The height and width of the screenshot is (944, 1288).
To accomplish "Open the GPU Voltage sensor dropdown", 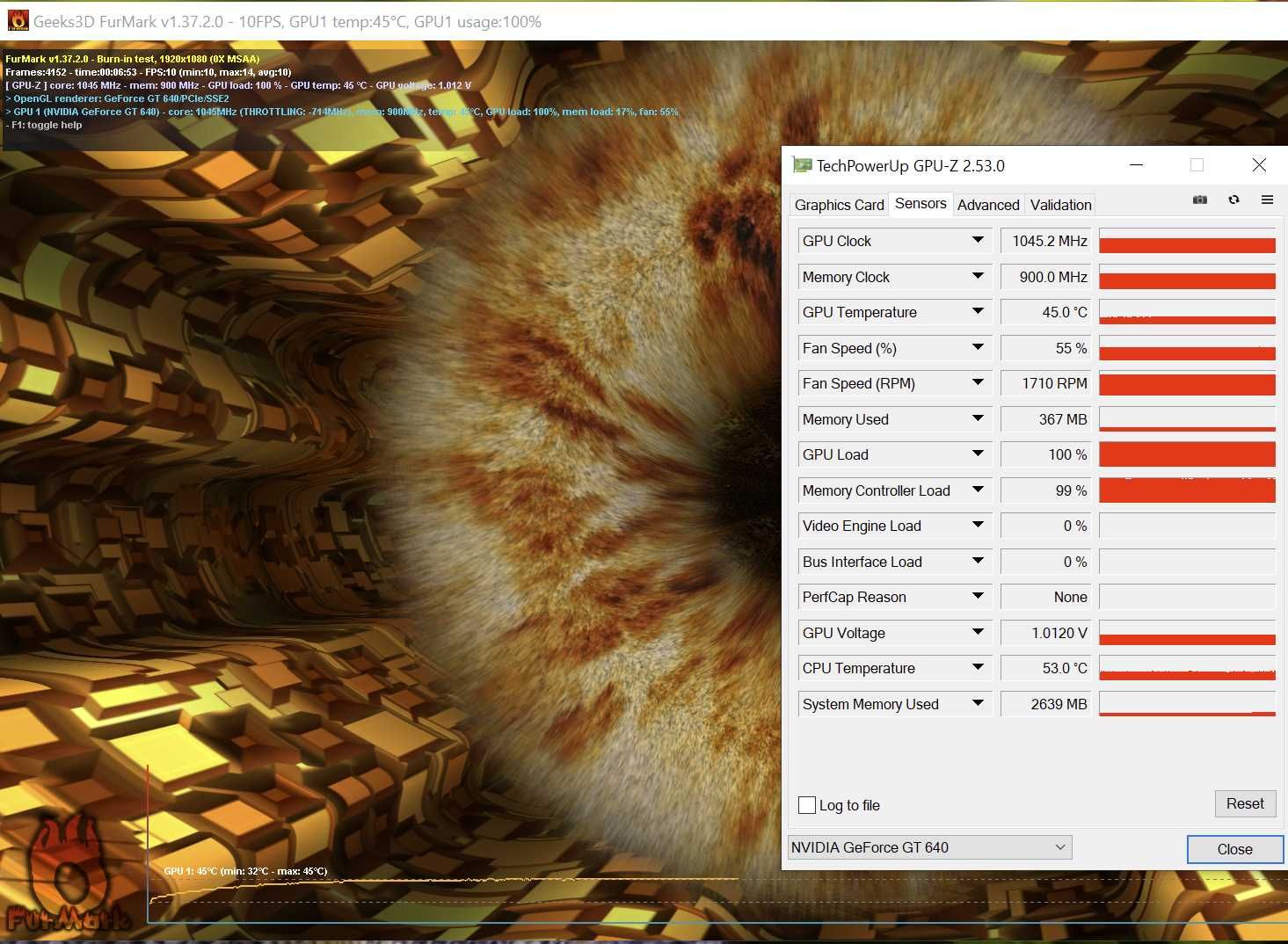I will pyautogui.click(x=978, y=632).
